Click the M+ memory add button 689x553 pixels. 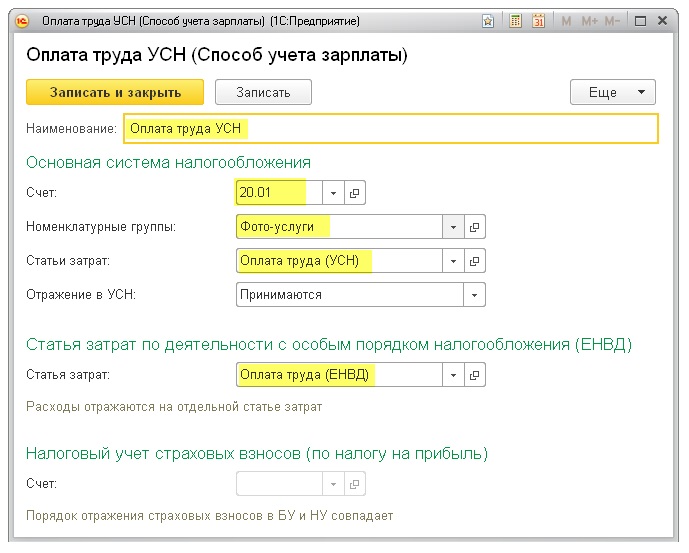589,21
